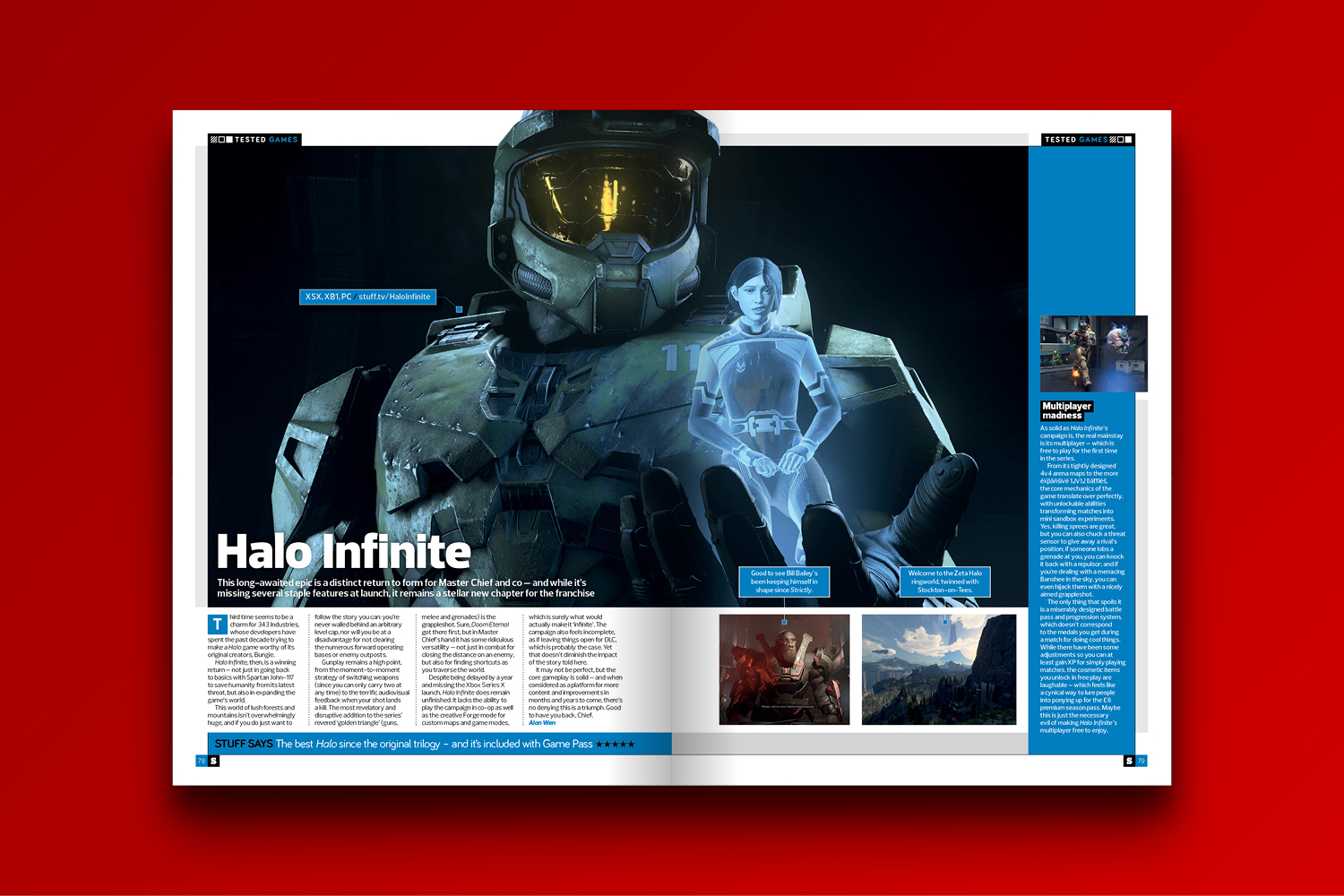Select the 'XSX, XB1, PC / stuff.tv/HaloInfinite' label
This screenshot has height=896, width=1344.
pyautogui.click(x=367, y=297)
